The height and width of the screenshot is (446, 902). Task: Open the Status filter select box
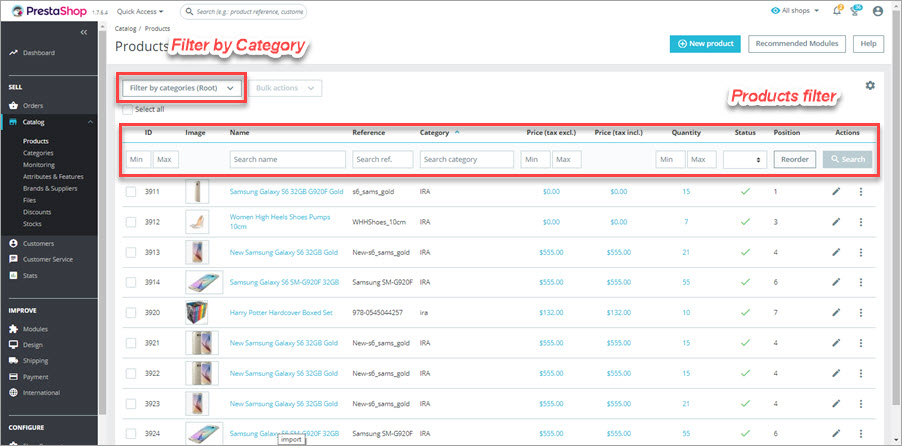coord(745,159)
